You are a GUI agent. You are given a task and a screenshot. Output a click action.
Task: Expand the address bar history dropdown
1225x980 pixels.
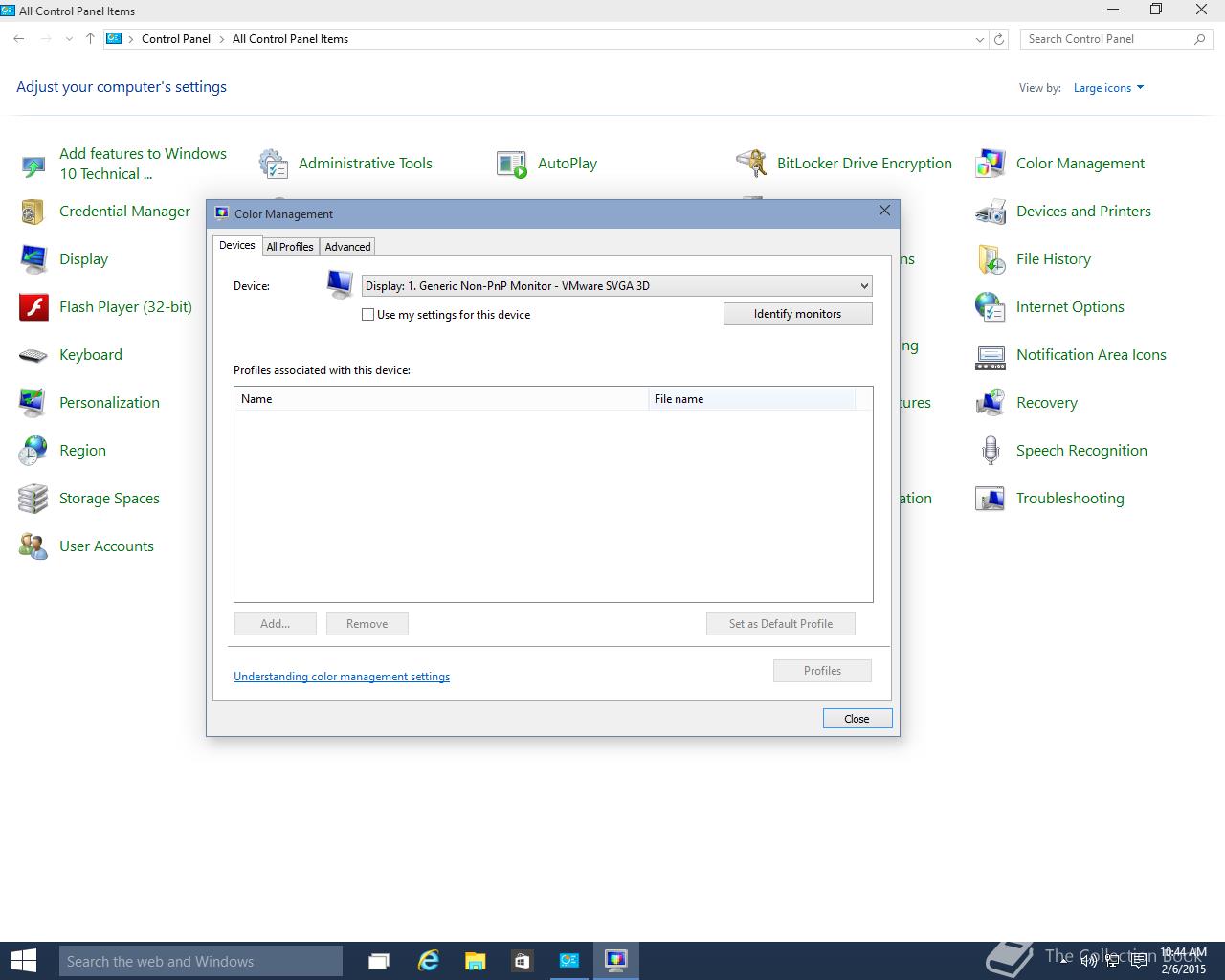979,39
